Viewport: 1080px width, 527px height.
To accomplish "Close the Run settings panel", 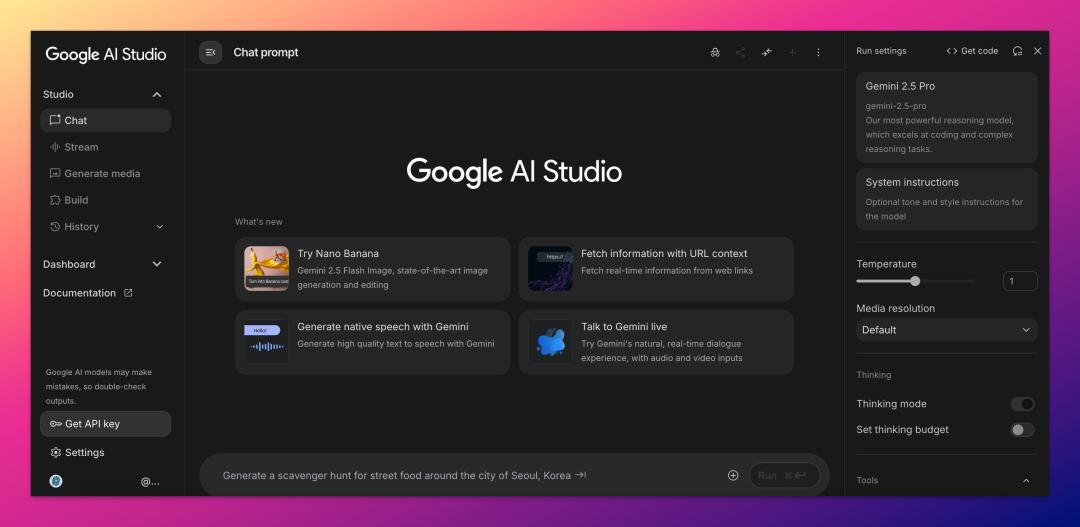I will 1037,51.
